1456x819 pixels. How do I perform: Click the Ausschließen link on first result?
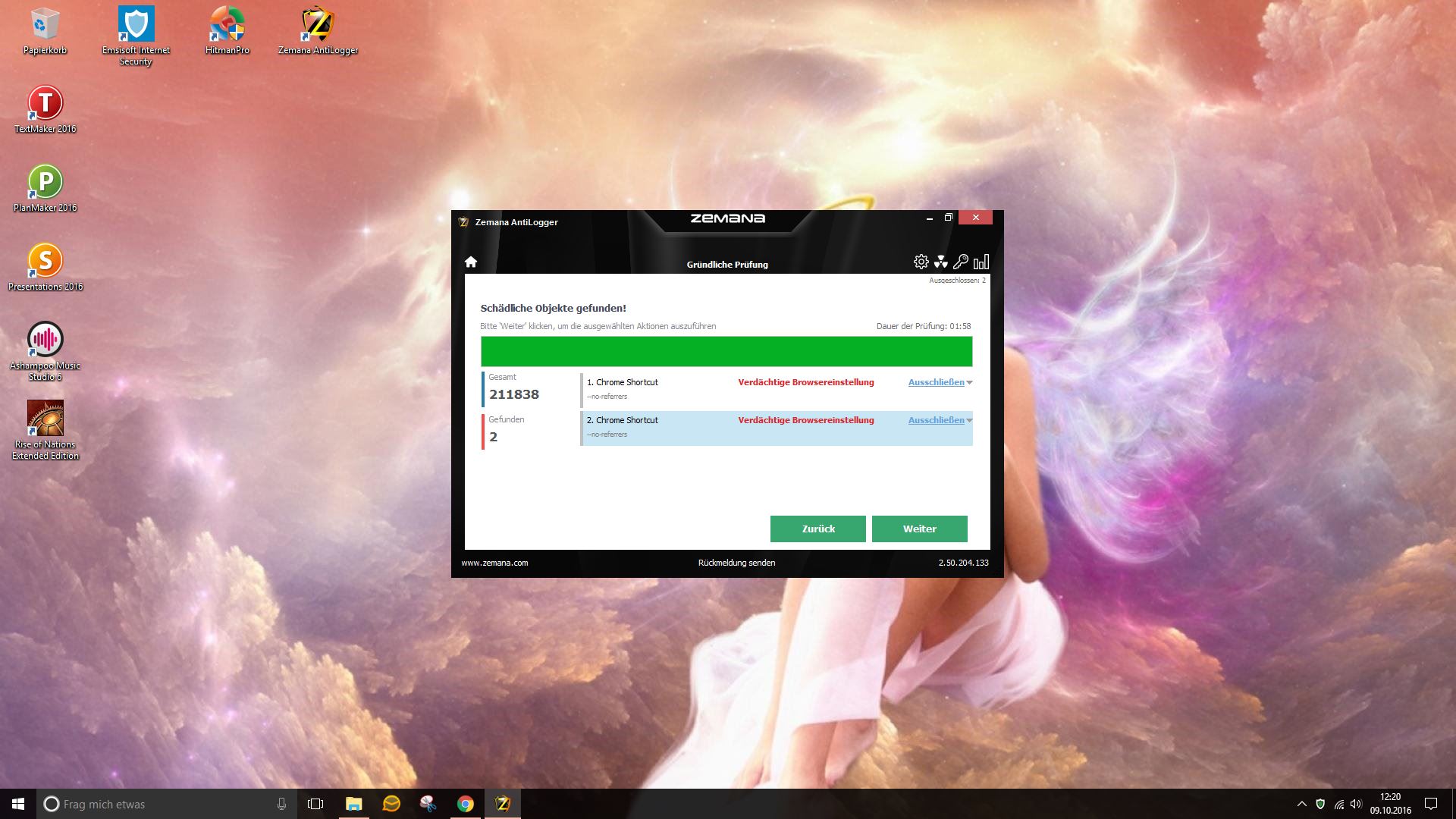tap(936, 382)
